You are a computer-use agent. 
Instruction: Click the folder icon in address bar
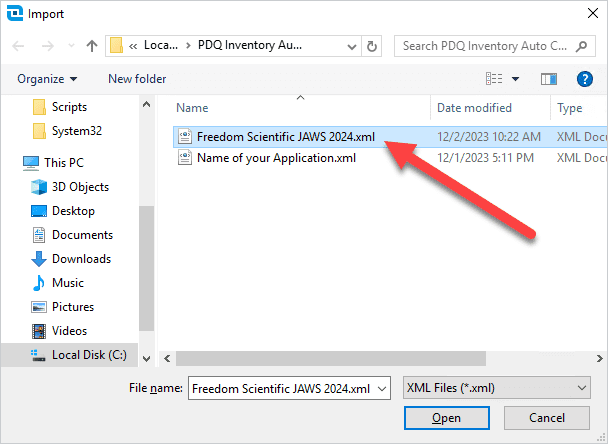coord(116,45)
